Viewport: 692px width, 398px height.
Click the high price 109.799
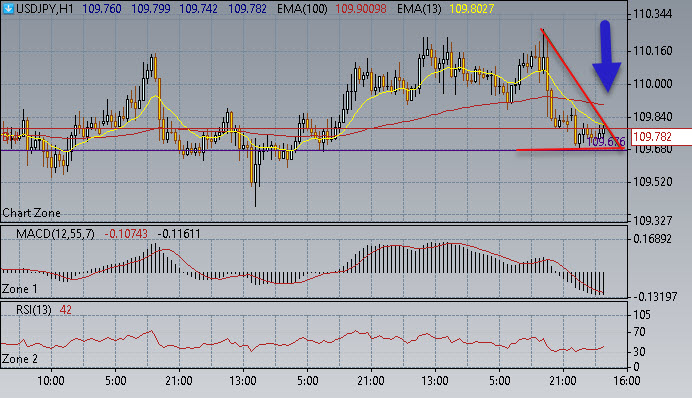(x=150, y=8)
